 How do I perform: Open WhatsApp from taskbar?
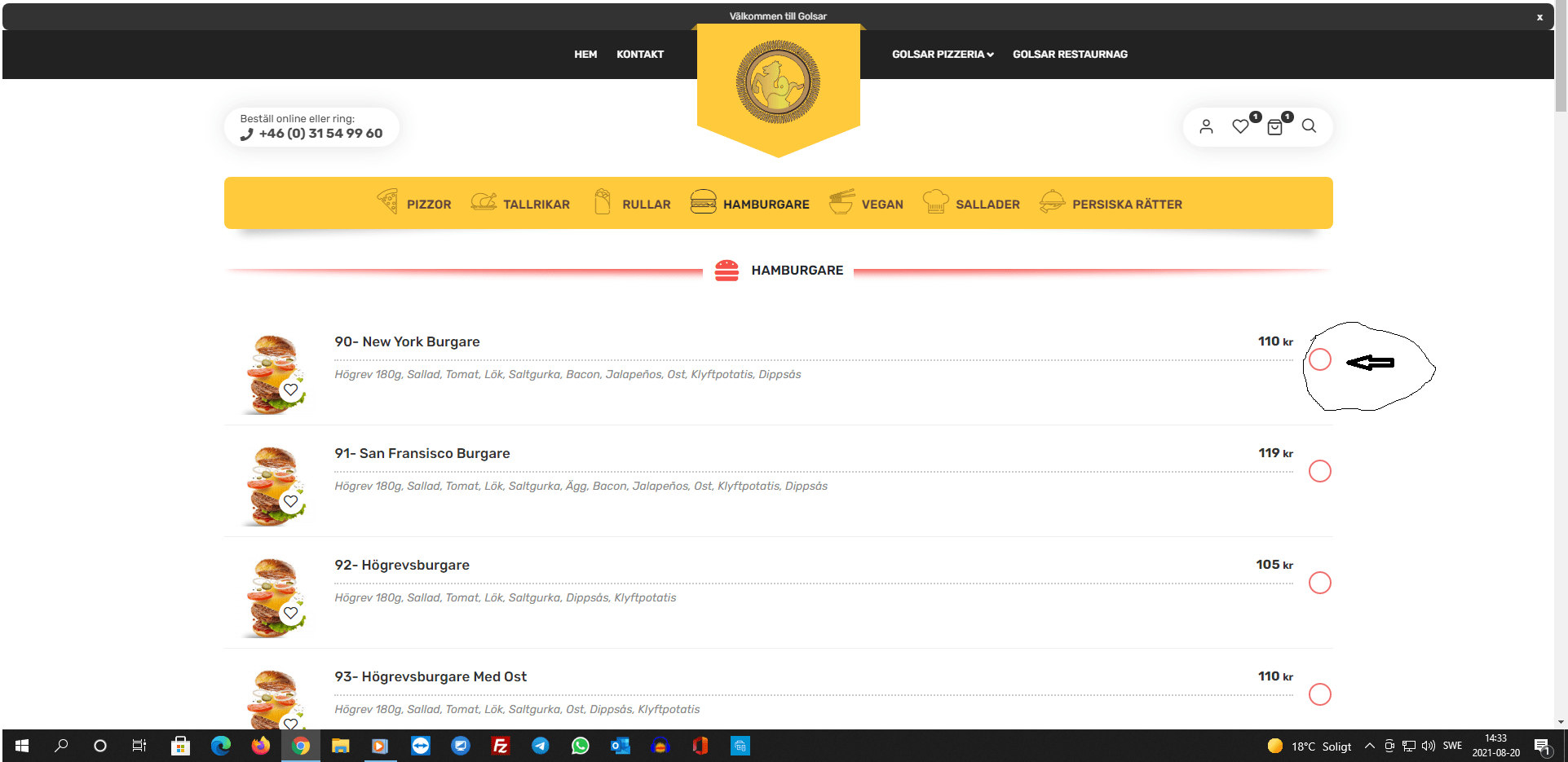pos(580,746)
